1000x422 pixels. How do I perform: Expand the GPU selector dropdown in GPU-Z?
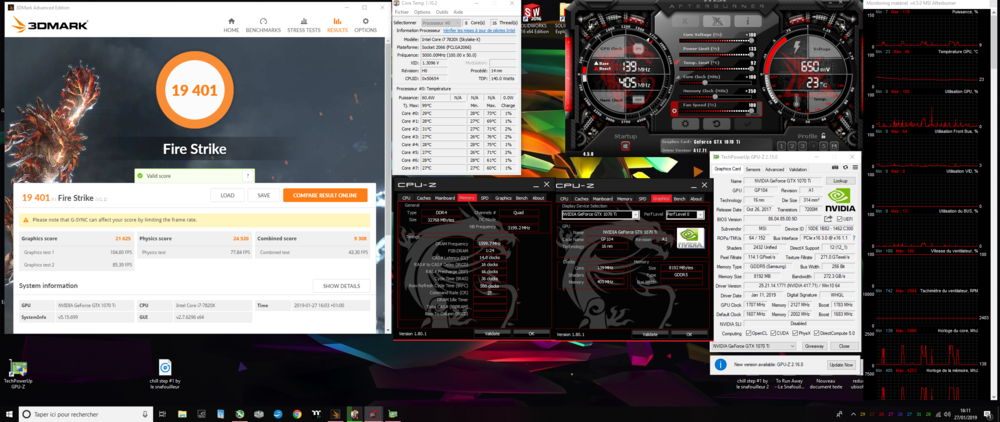pyautogui.click(x=754, y=346)
